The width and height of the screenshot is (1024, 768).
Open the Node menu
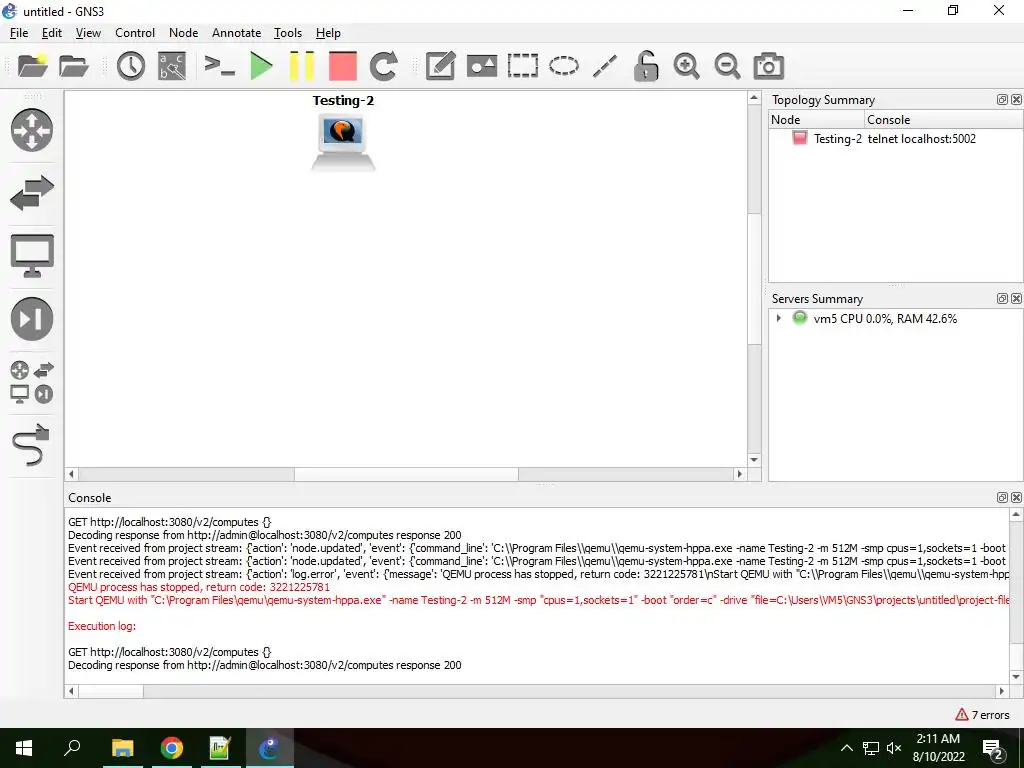point(184,33)
